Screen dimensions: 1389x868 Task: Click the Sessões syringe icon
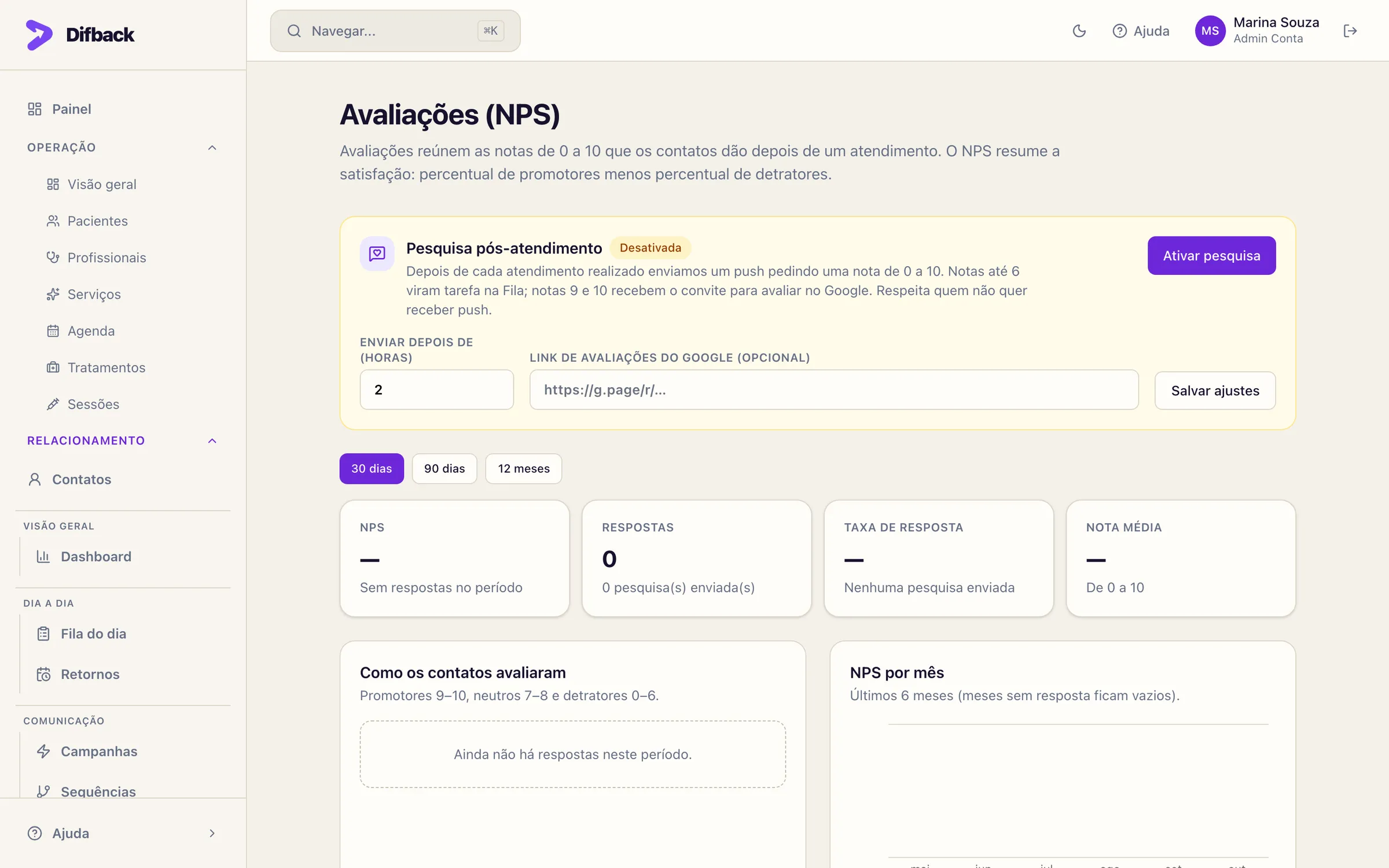(x=53, y=404)
